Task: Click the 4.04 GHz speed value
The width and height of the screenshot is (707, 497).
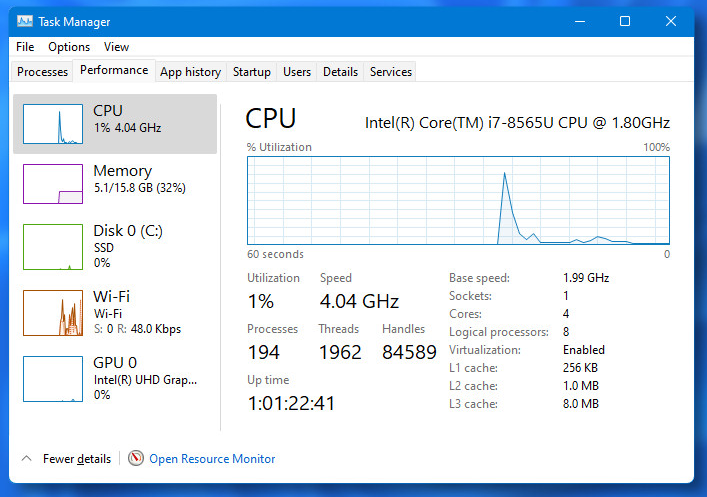Action: click(x=359, y=301)
